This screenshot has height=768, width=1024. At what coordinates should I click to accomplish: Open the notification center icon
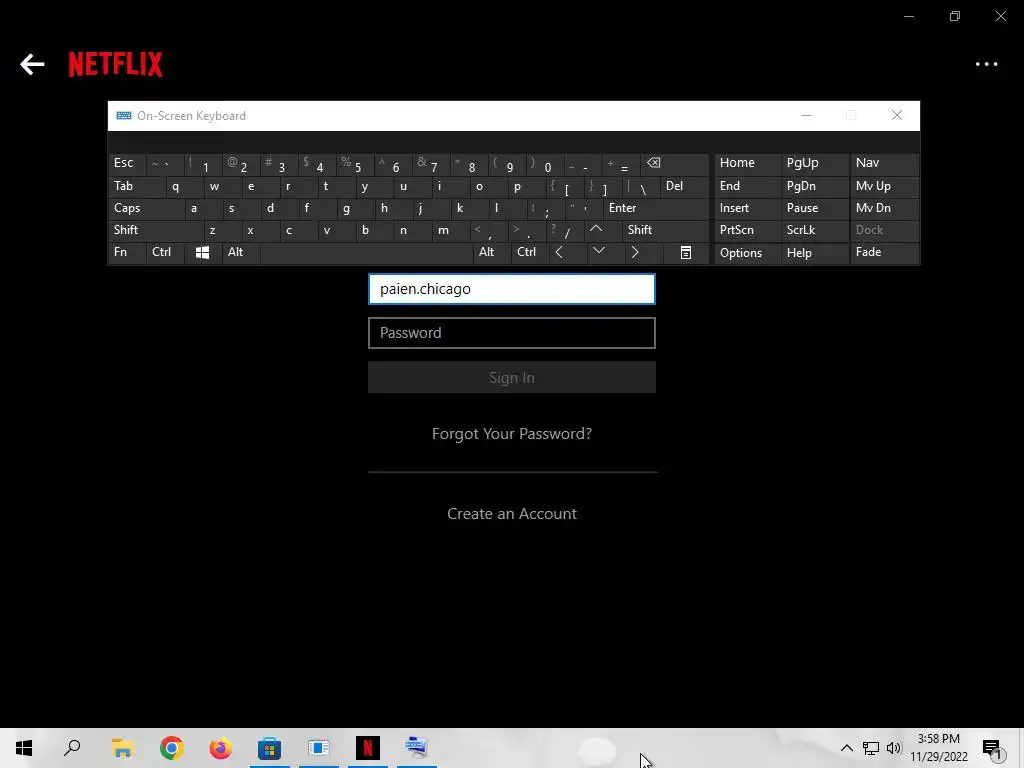[x=991, y=749]
